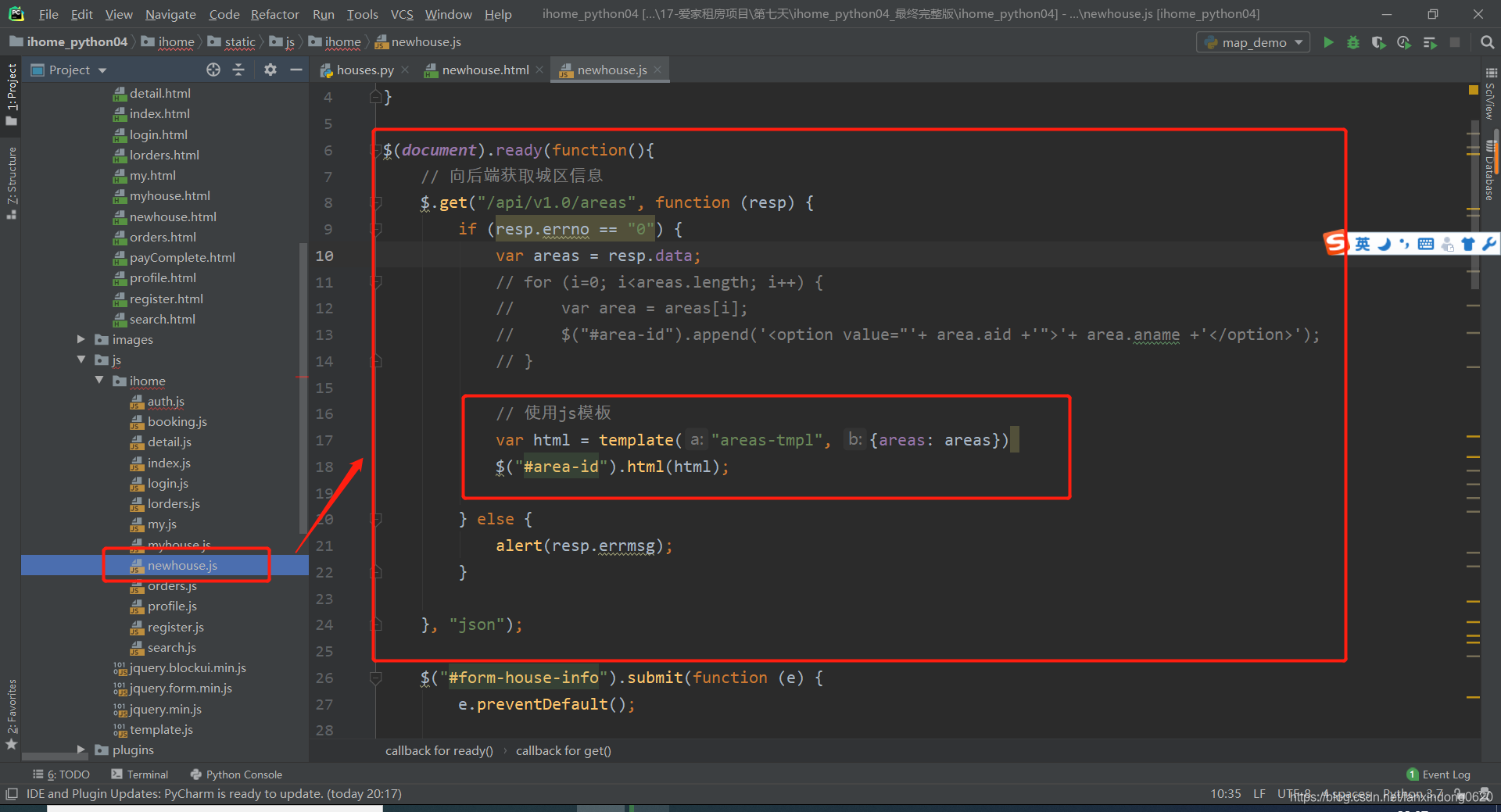This screenshot has width=1501, height=812.
Task: Start debugging with the bug icon
Action: [x=1353, y=42]
